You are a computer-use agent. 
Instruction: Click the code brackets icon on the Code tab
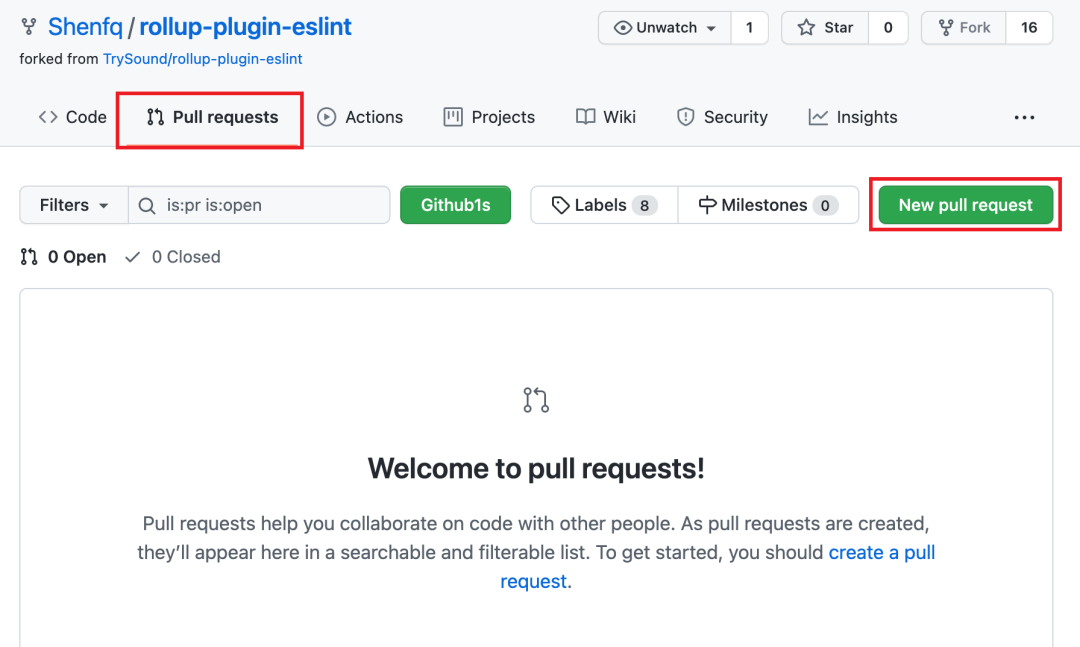[48, 117]
